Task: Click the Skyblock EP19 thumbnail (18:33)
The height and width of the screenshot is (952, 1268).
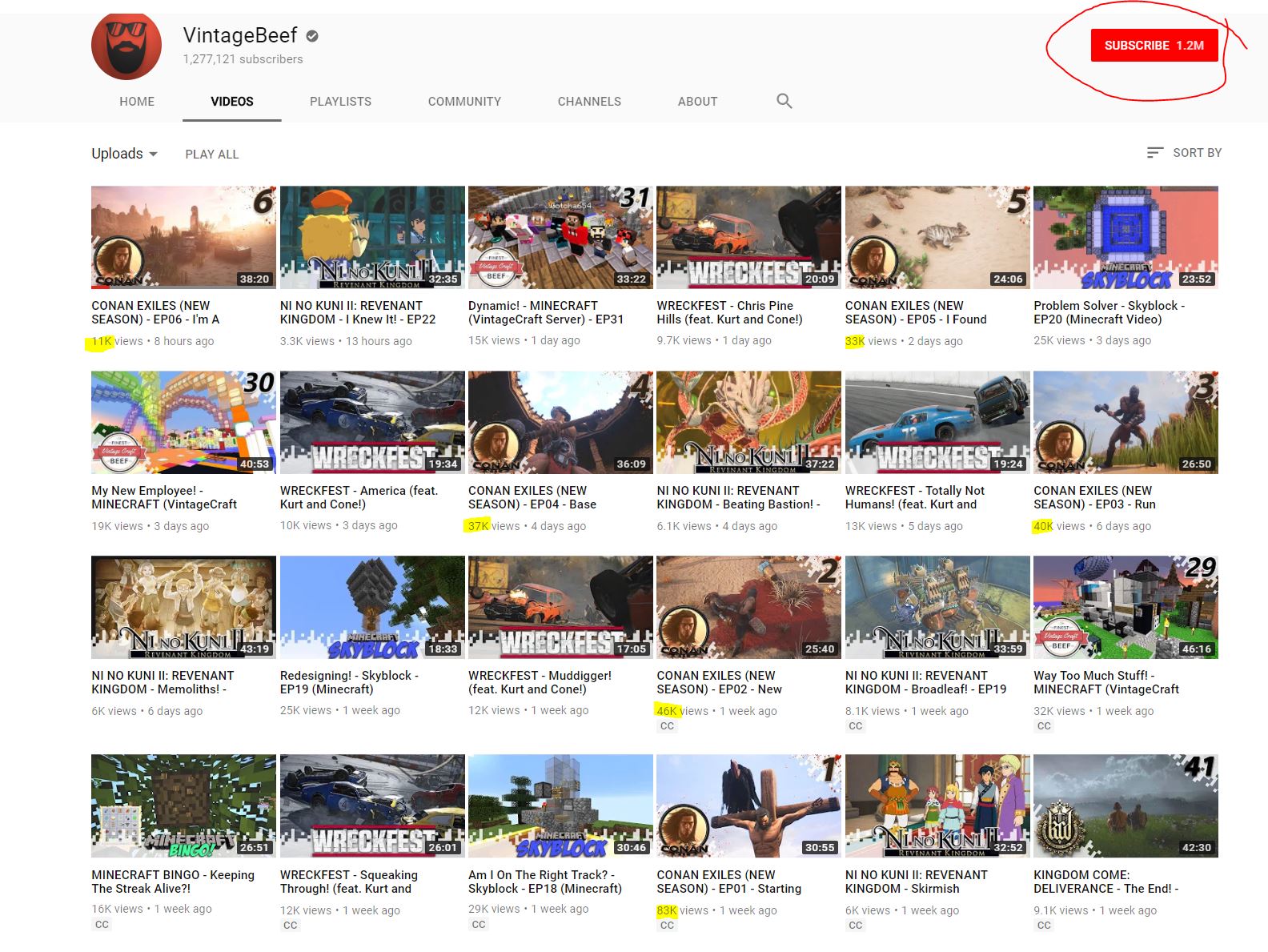Action: point(372,607)
